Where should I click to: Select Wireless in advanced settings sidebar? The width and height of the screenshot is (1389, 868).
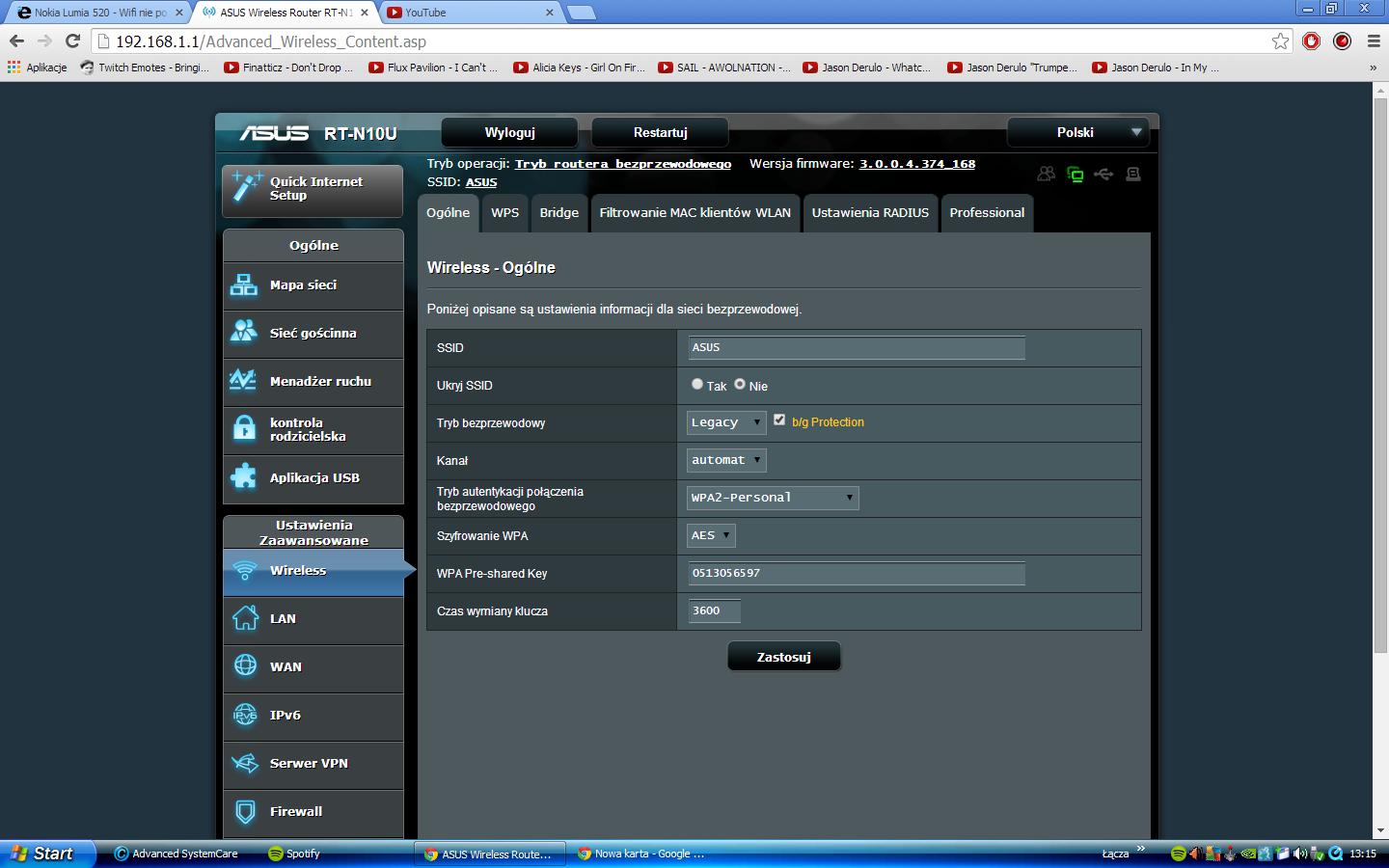point(313,571)
